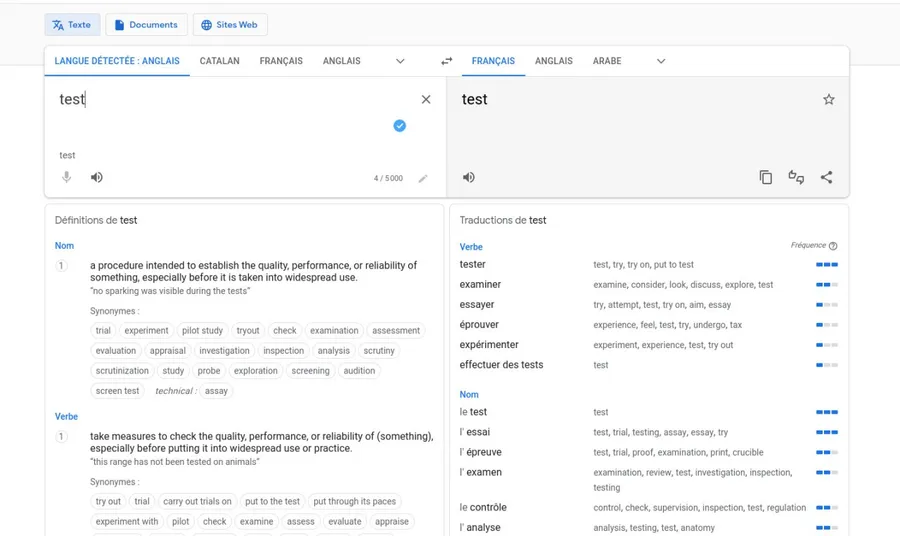The width and height of the screenshot is (900, 536).
Task: Expand the target languages dropdown chevron
Action: 661,61
